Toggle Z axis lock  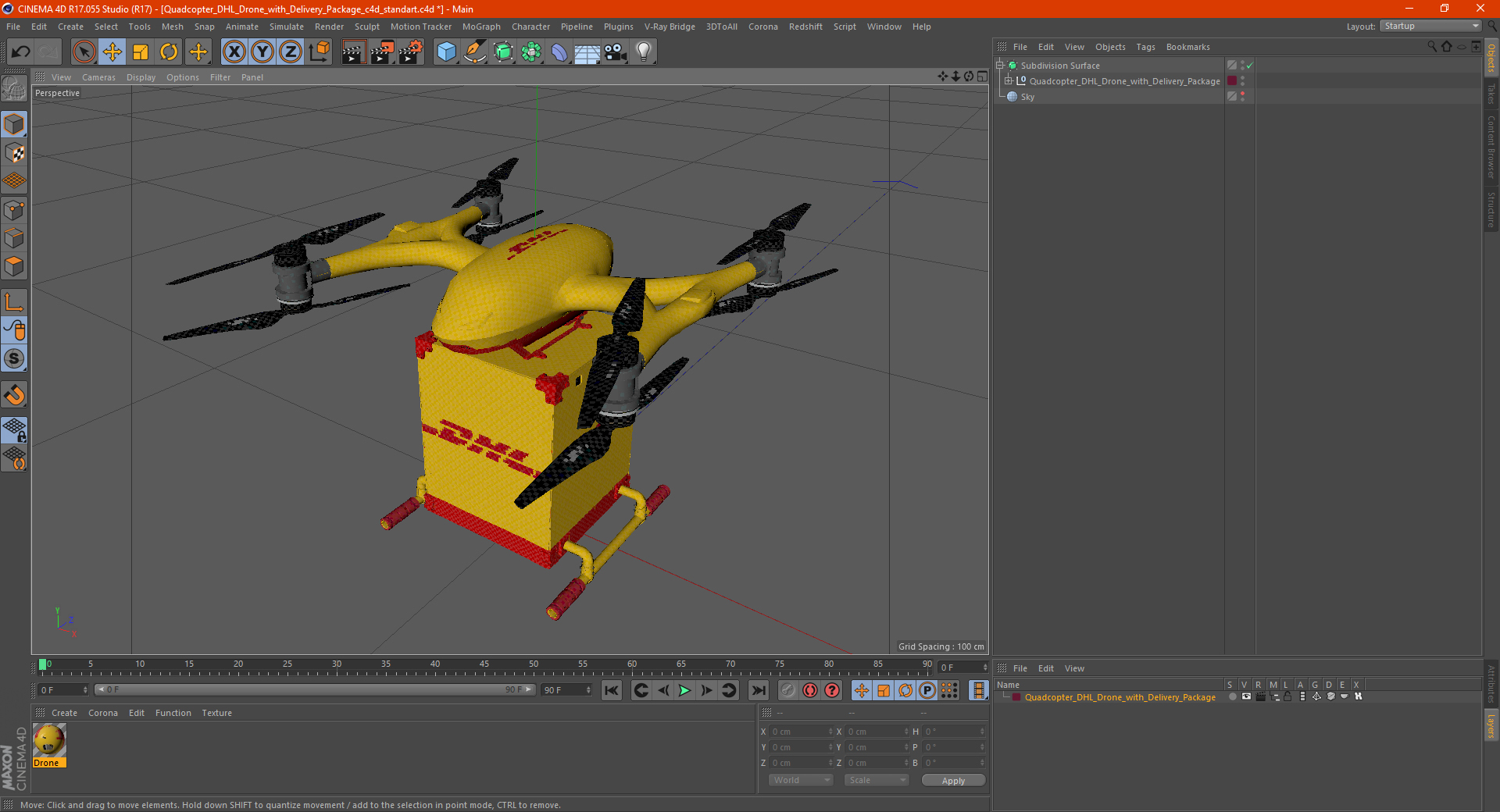click(x=291, y=52)
